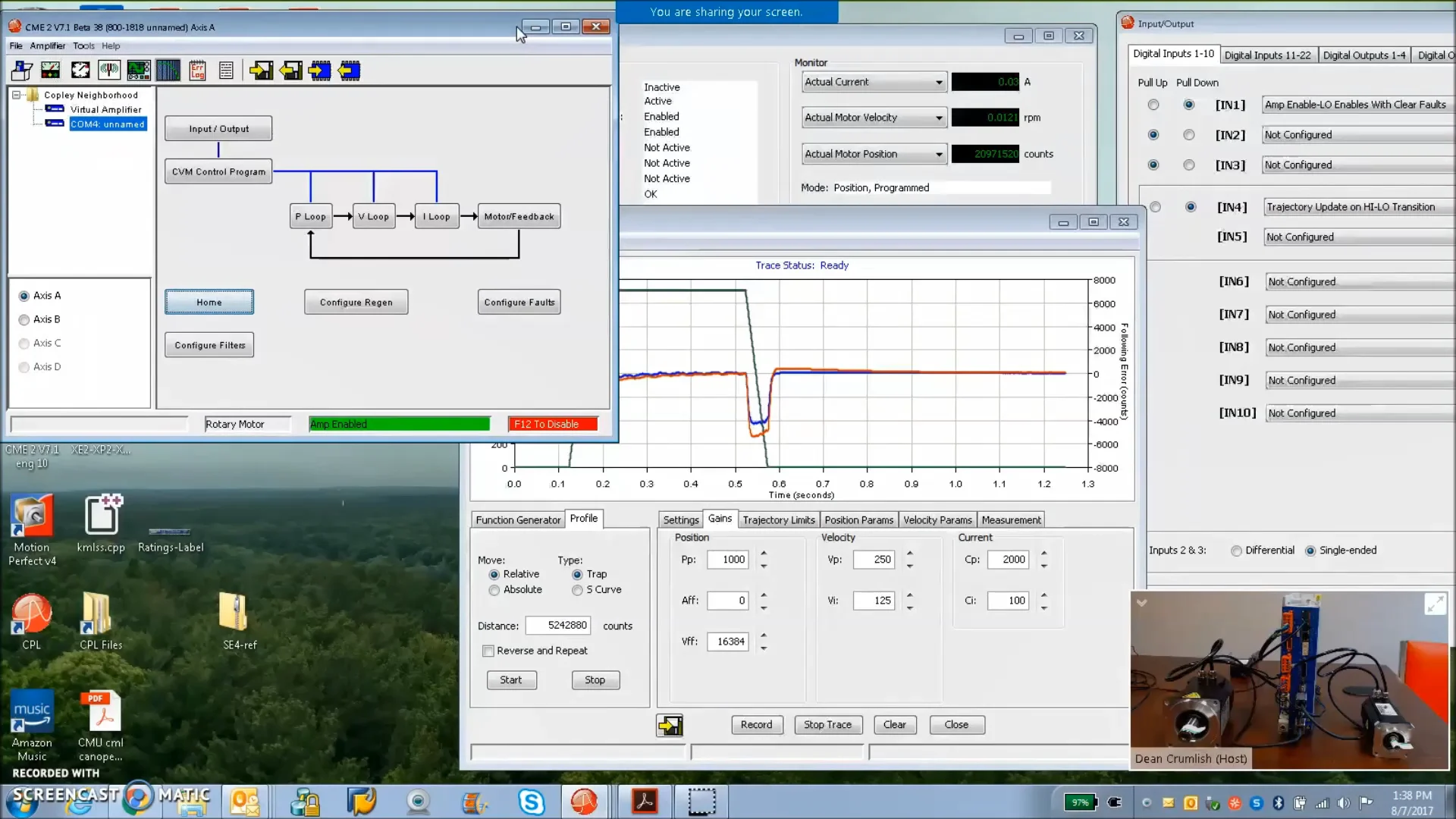The image size is (1456, 819).
Task: Save amplifier data to flash disk icon
Action: tap(262, 70)
